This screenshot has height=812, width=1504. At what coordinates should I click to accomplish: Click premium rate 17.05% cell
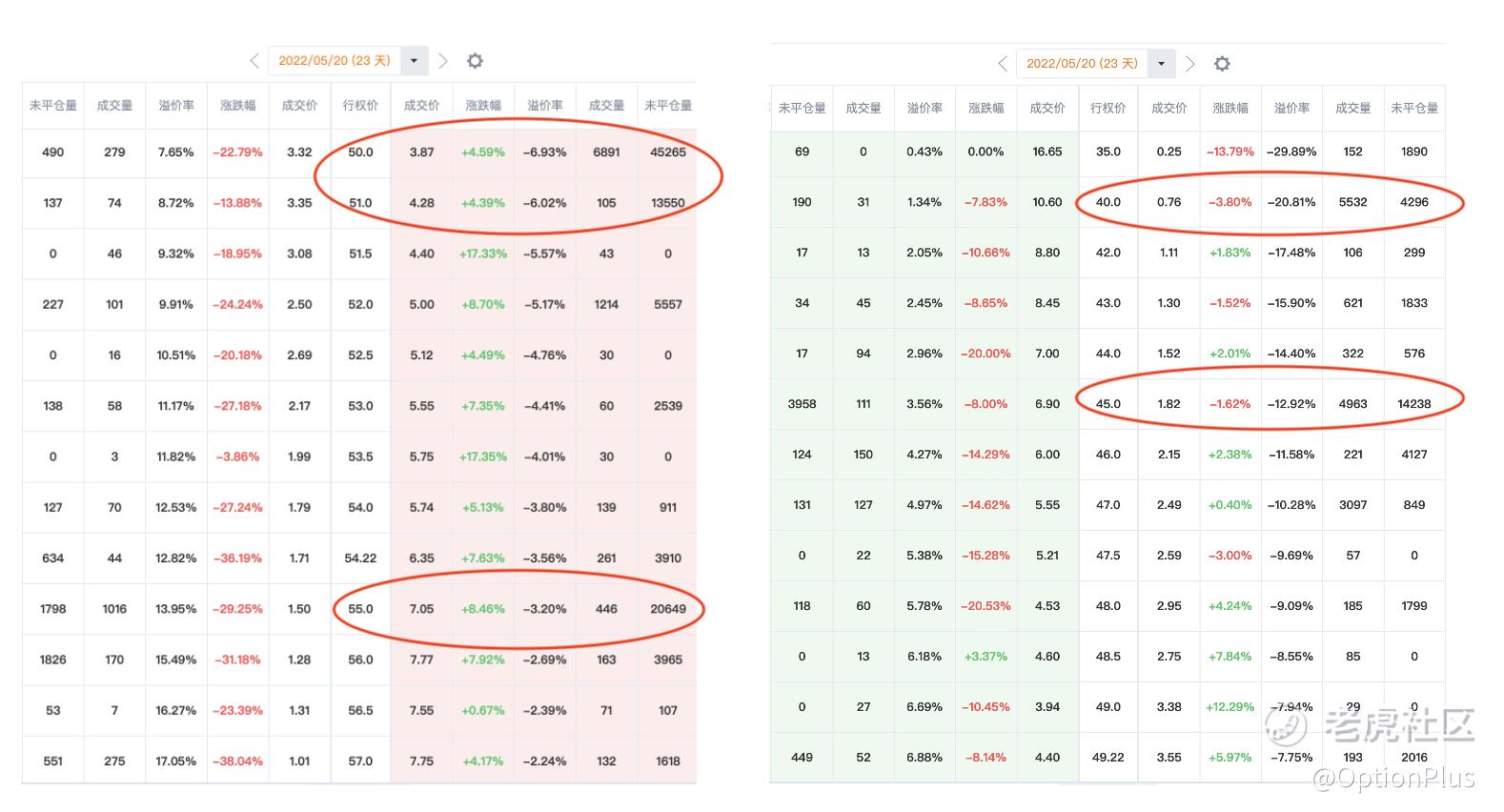176,761
